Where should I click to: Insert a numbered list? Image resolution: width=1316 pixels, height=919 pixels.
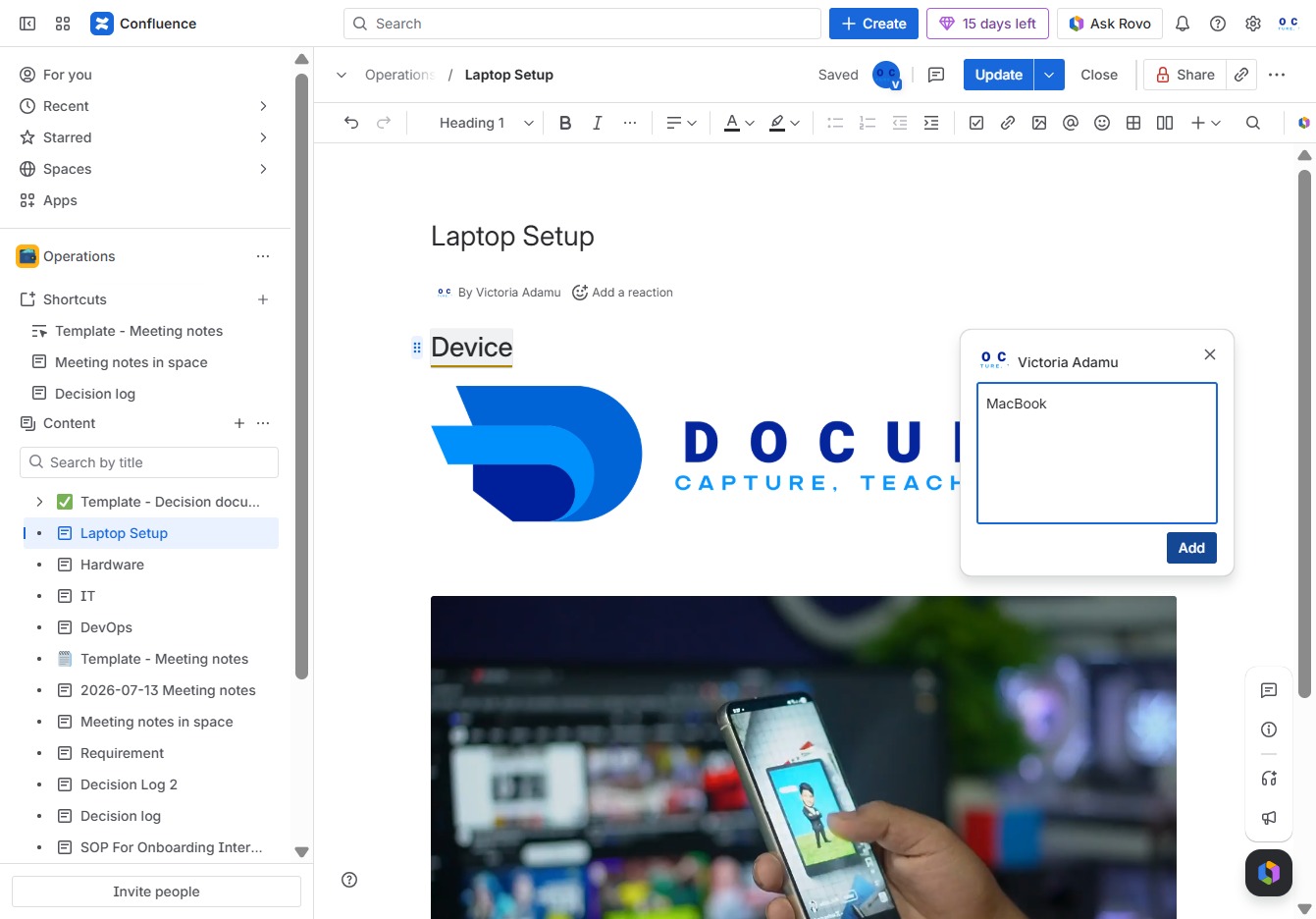tap(868, 123)
